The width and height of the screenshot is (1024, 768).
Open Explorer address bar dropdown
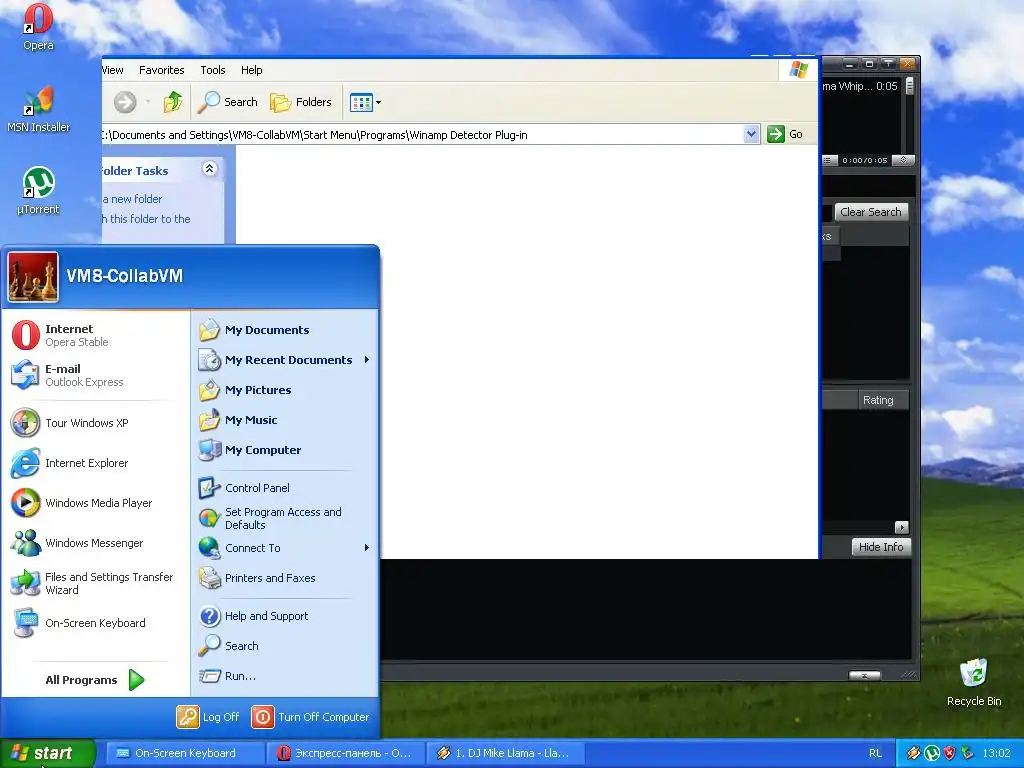(x=751, y=135)
